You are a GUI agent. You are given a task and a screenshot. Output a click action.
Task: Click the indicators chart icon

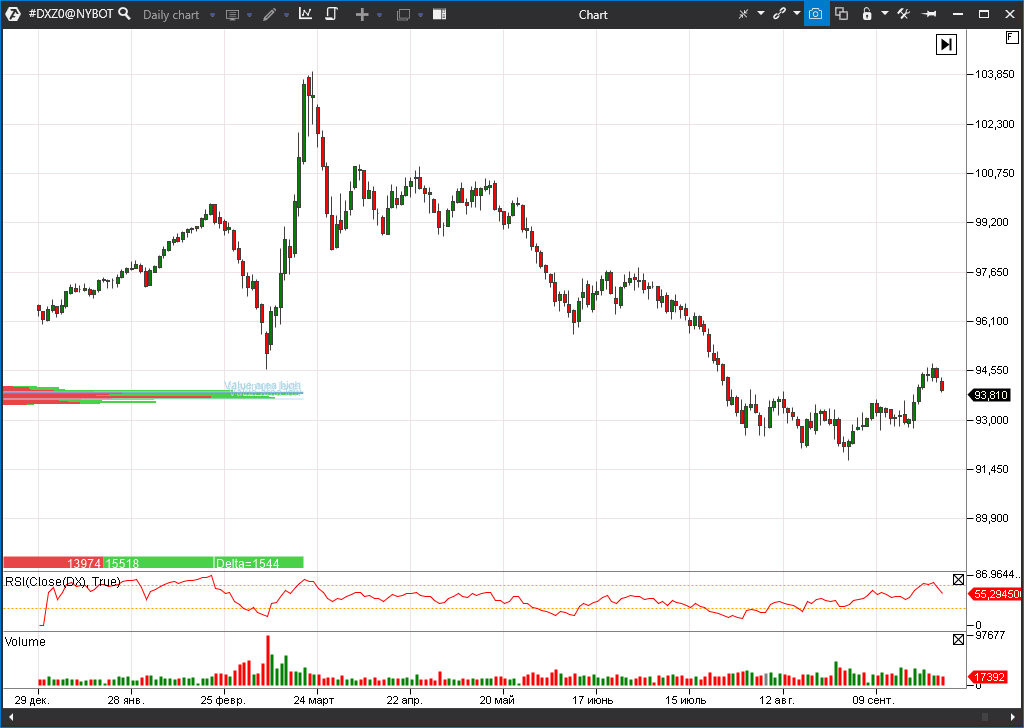pos(305,14)
